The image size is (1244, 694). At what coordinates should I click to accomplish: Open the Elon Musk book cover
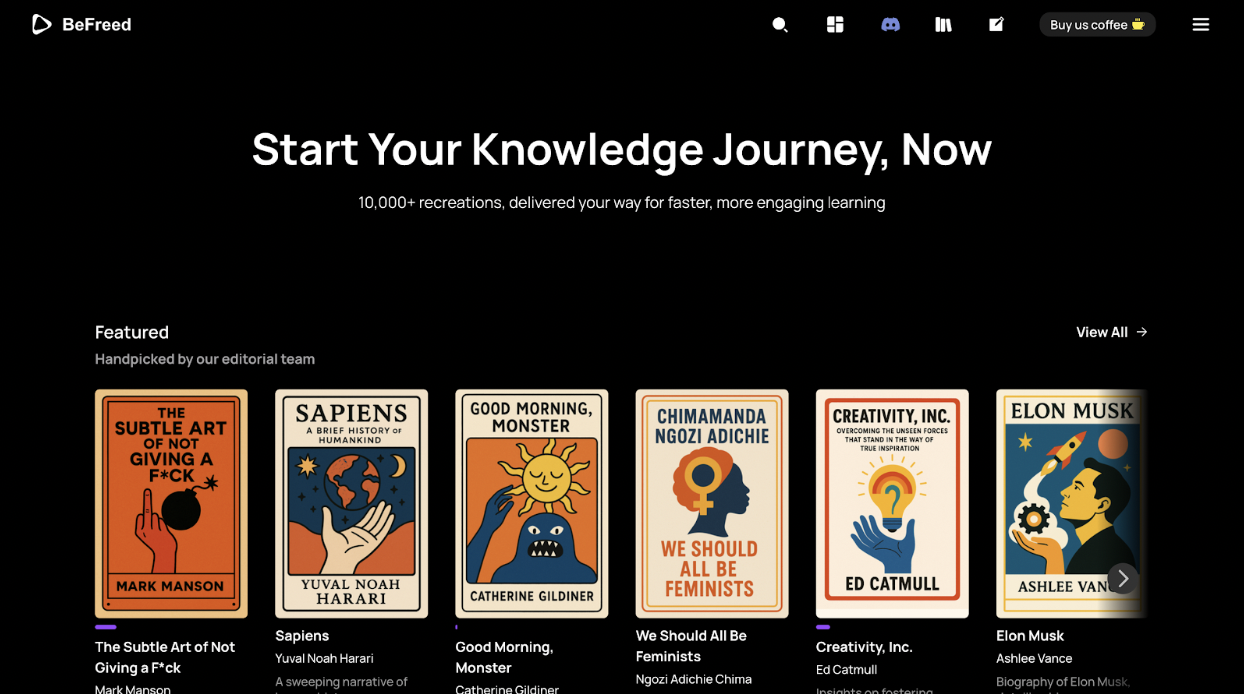[x=1060, y=503]
